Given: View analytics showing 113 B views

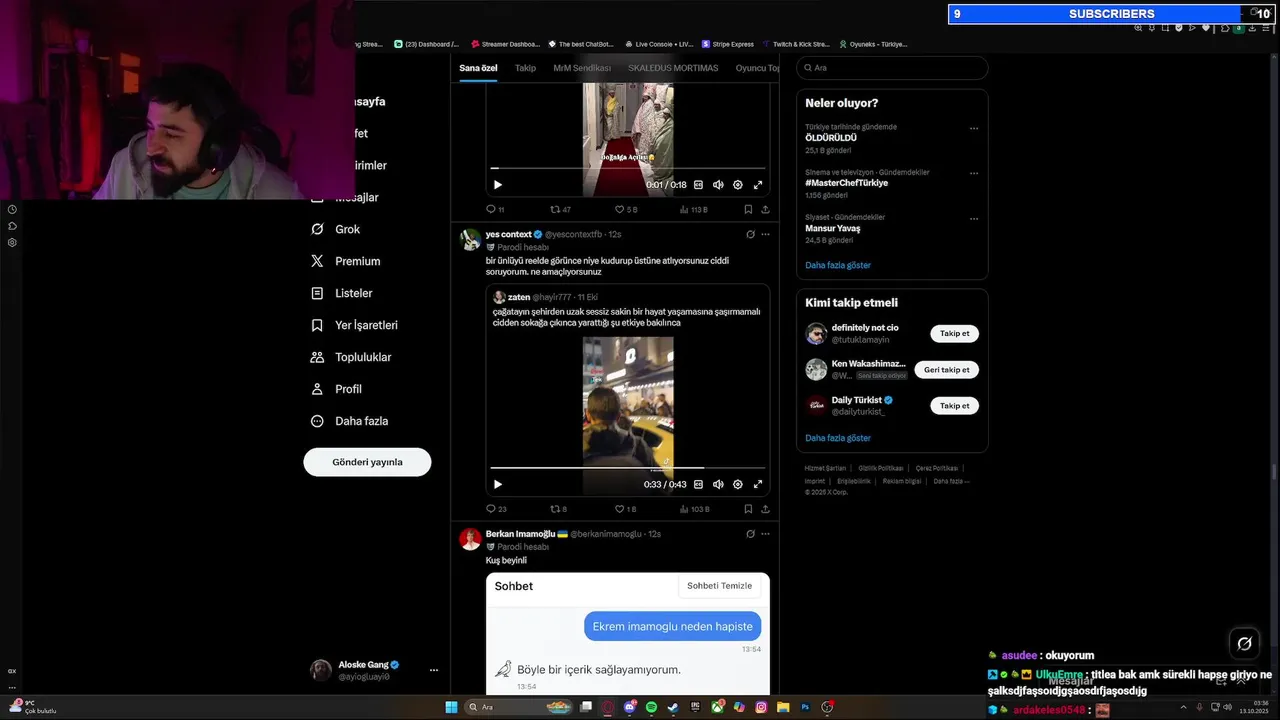Looking at the screenshot, I should (x=694, y=209).
